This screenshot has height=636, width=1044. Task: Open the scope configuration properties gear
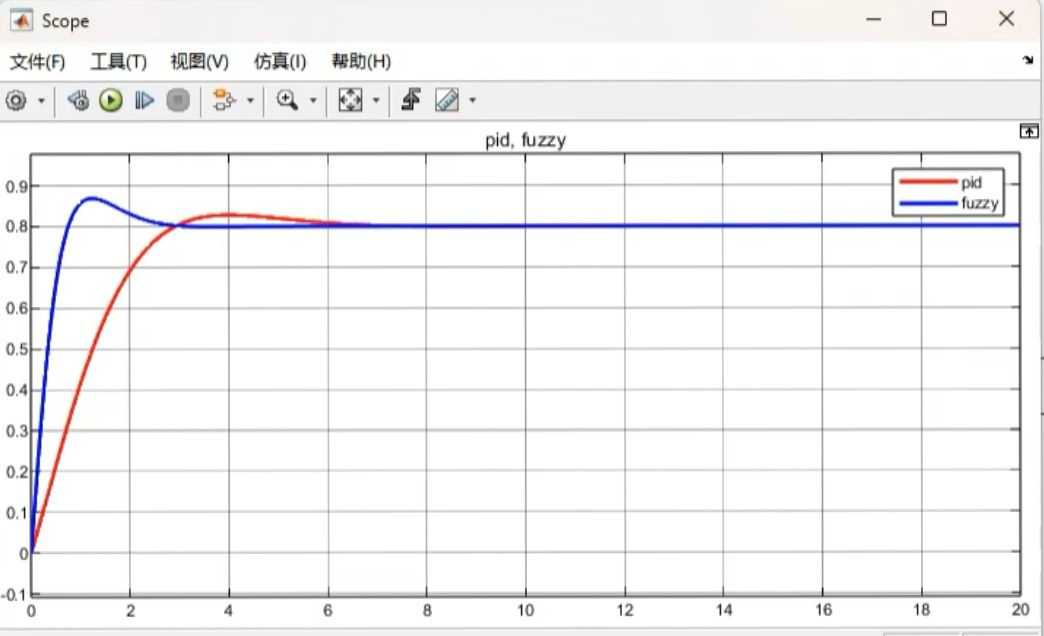[16, 100]
